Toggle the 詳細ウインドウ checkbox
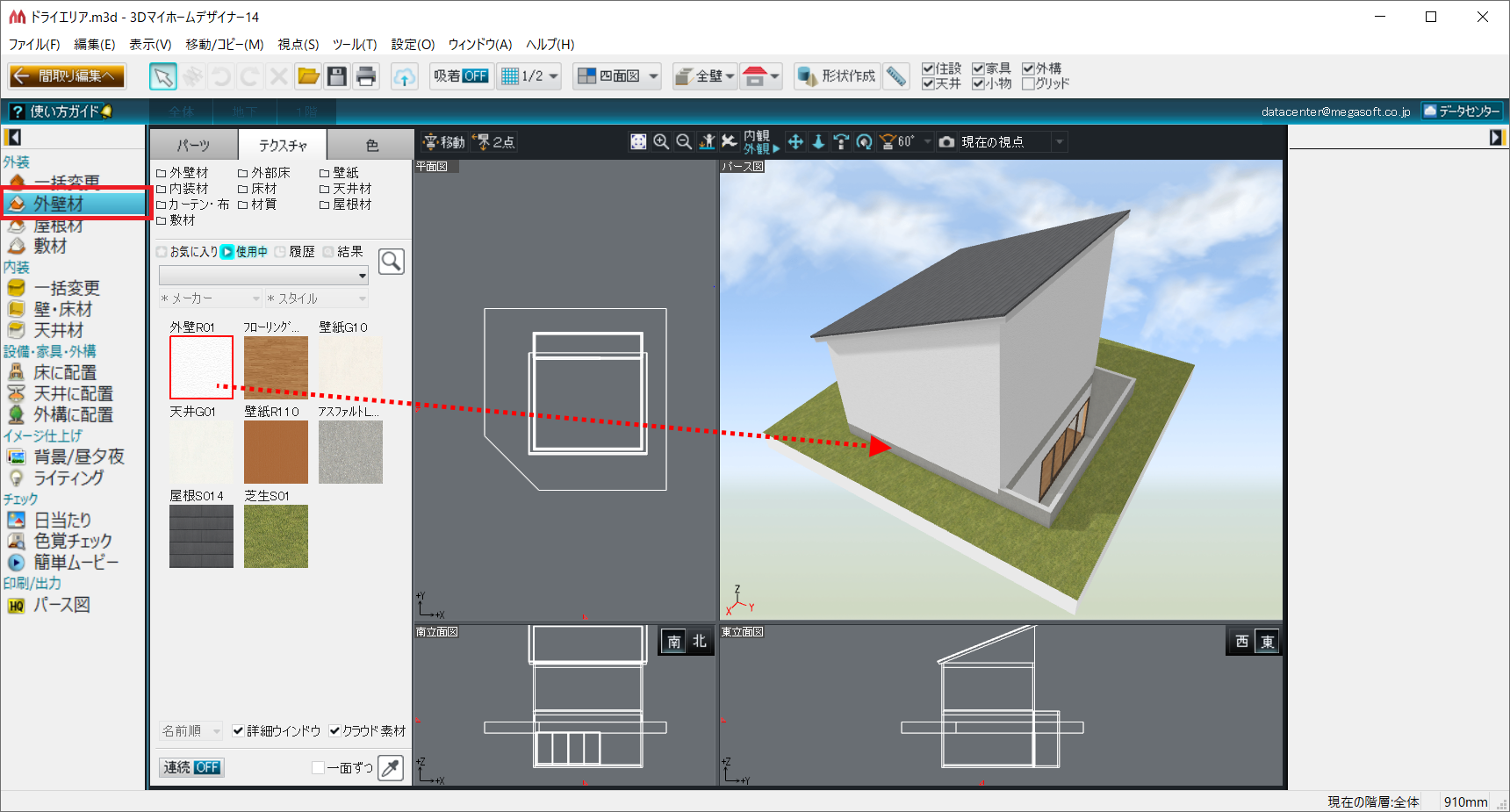Viewport: 1510px width, 812px height. (x=238, y=731)
